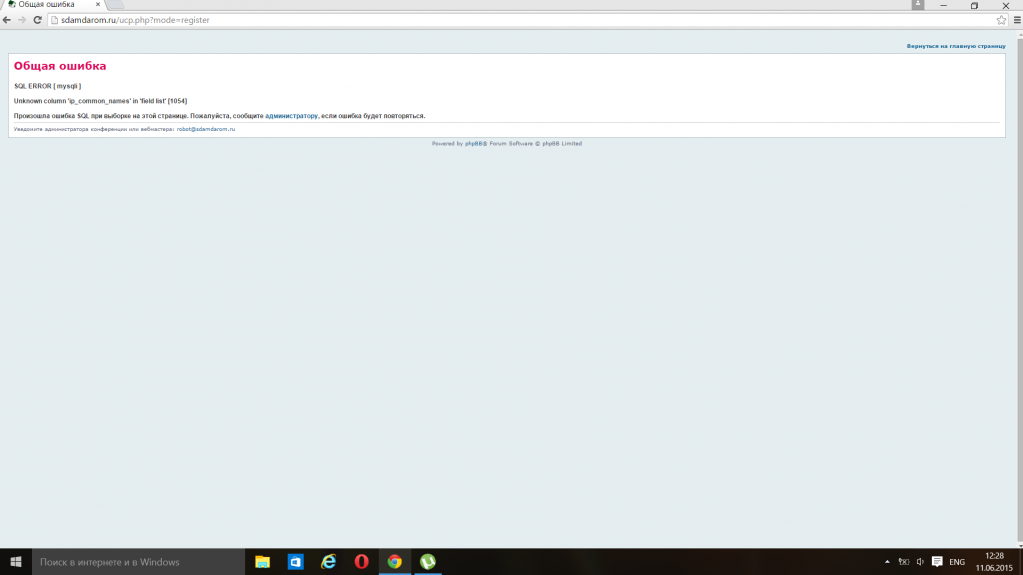The height and width of the screenshot is (575, 1023).
Task: Open the Chrome hamburger menu
Action: pos(1015,20)
